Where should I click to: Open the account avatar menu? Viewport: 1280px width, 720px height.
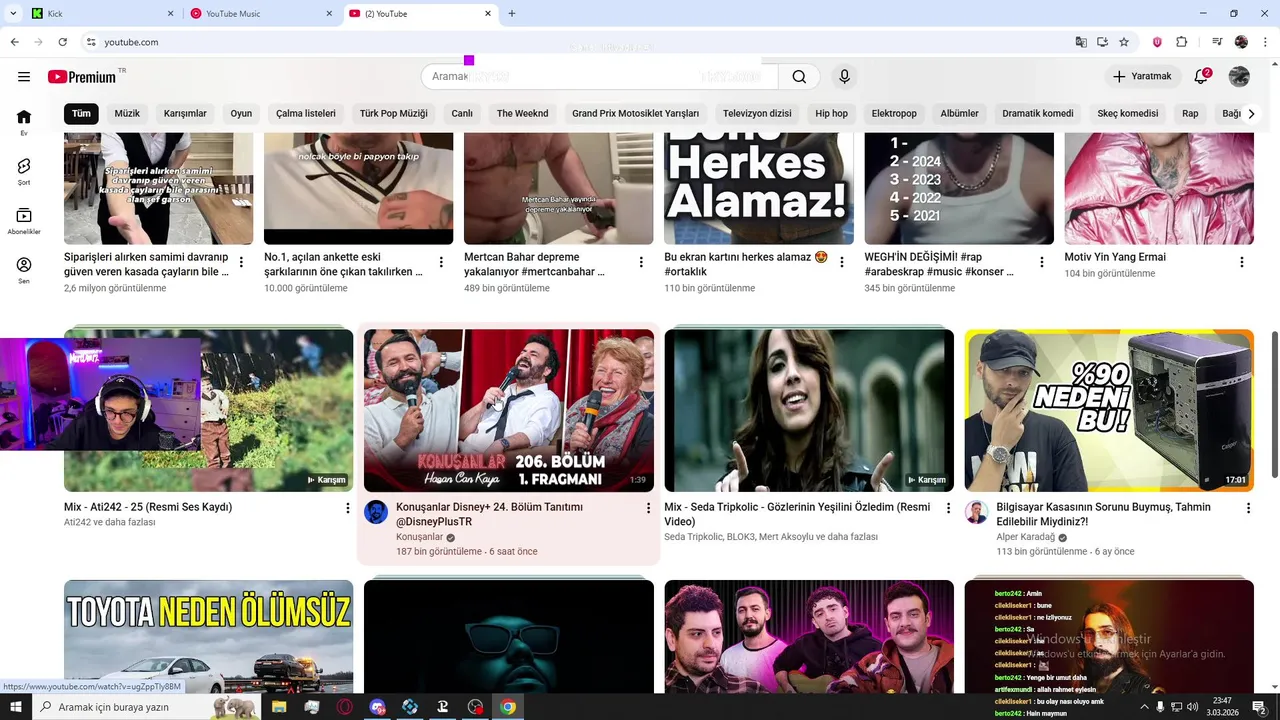click(1239, 77)
